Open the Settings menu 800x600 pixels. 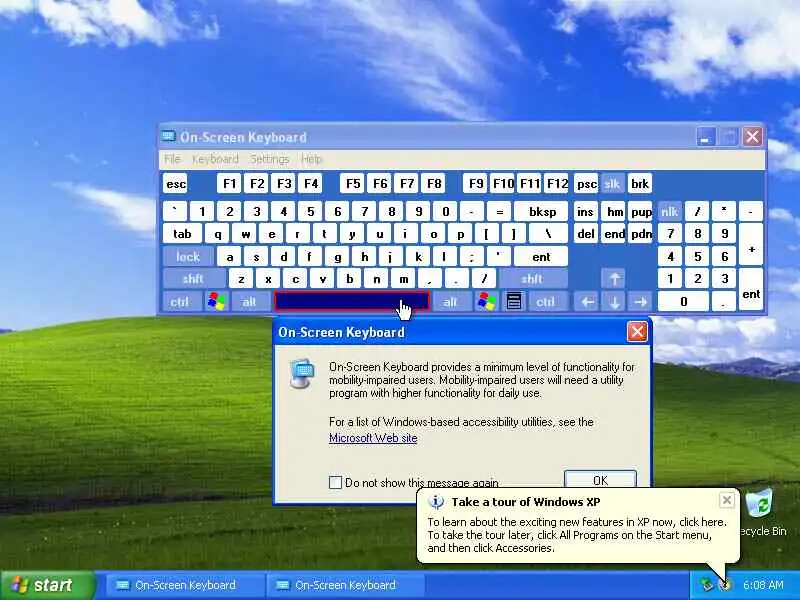tap(269, 159)
